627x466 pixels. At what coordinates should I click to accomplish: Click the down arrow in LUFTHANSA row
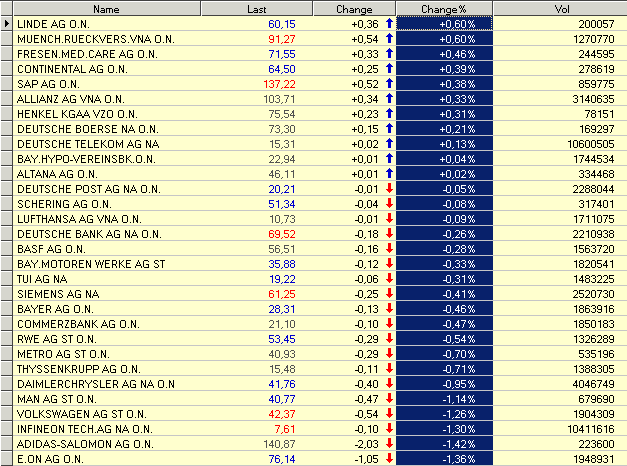389,219
